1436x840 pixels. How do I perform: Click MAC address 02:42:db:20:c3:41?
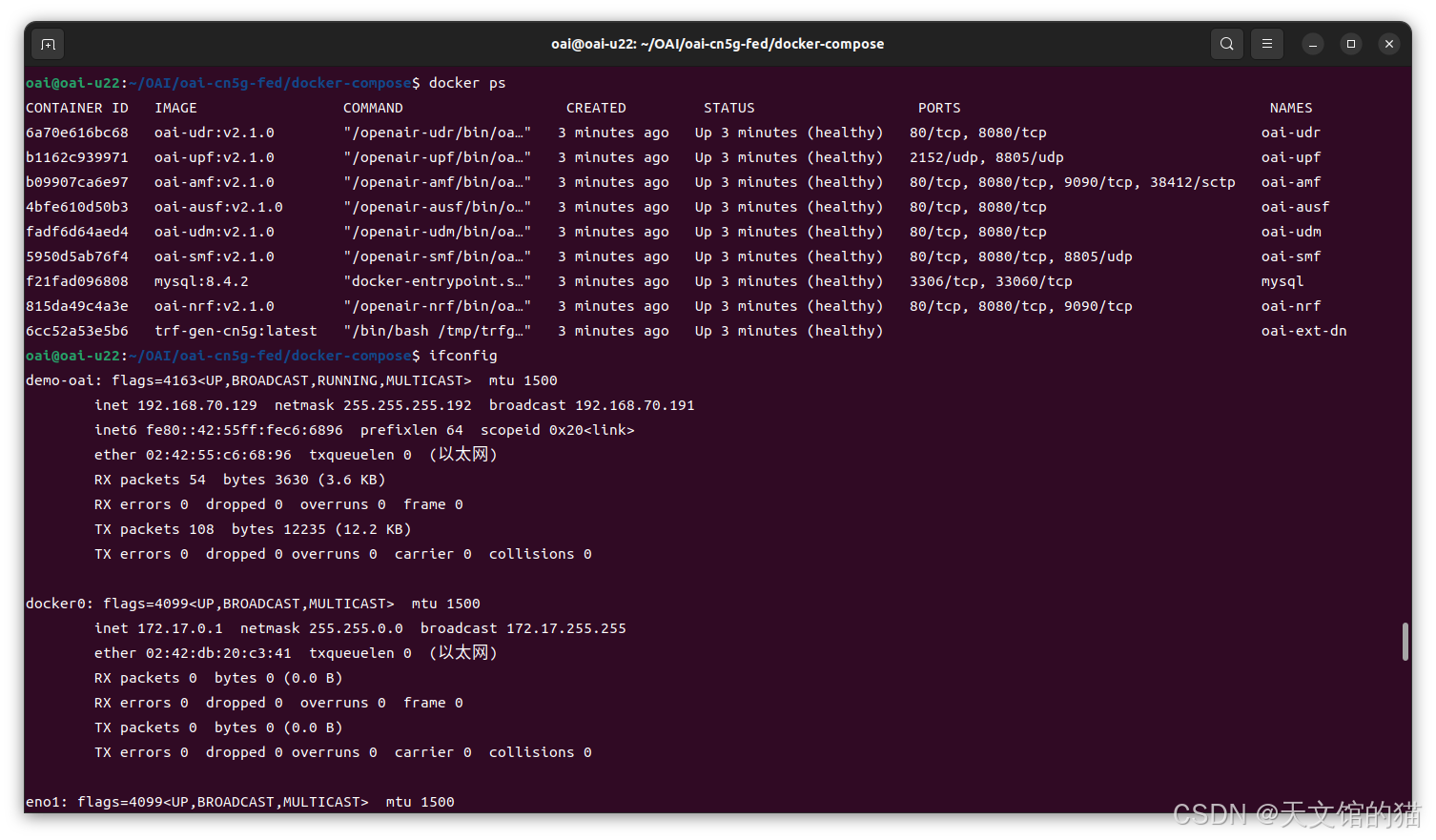click(x=218, y=653)
